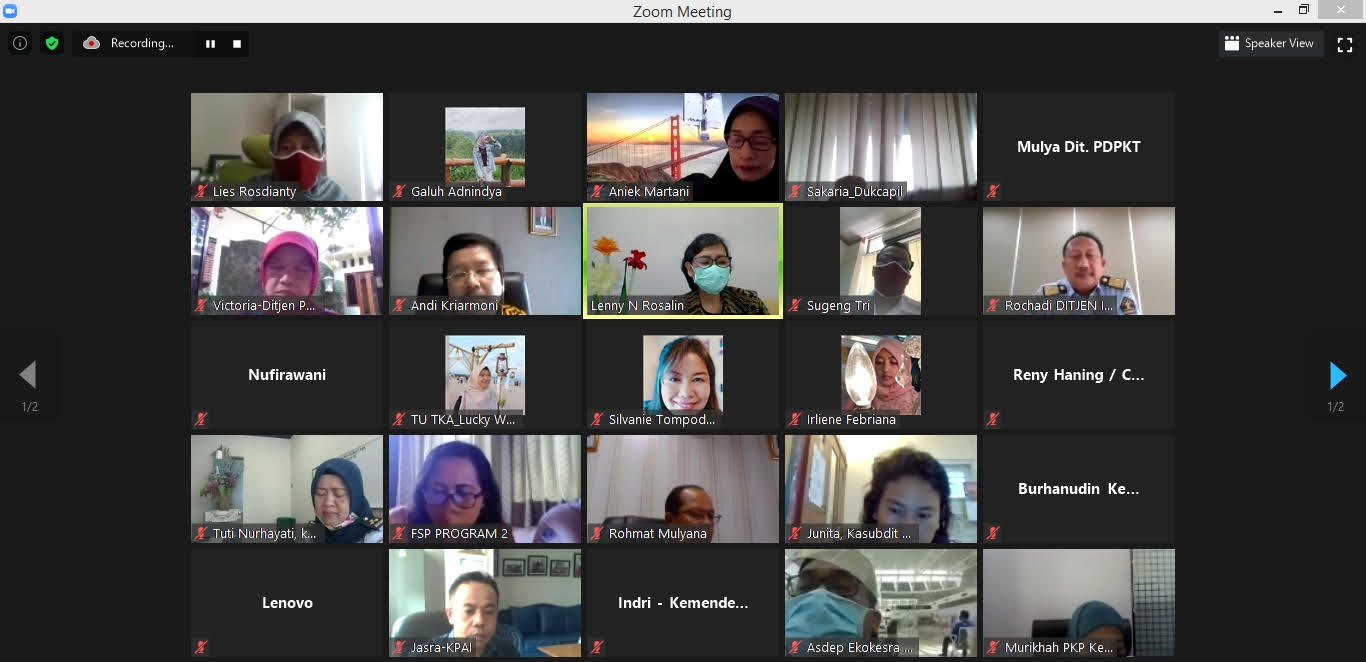
Task: Select Jasra-KPAI video tile
Action: 485,602
